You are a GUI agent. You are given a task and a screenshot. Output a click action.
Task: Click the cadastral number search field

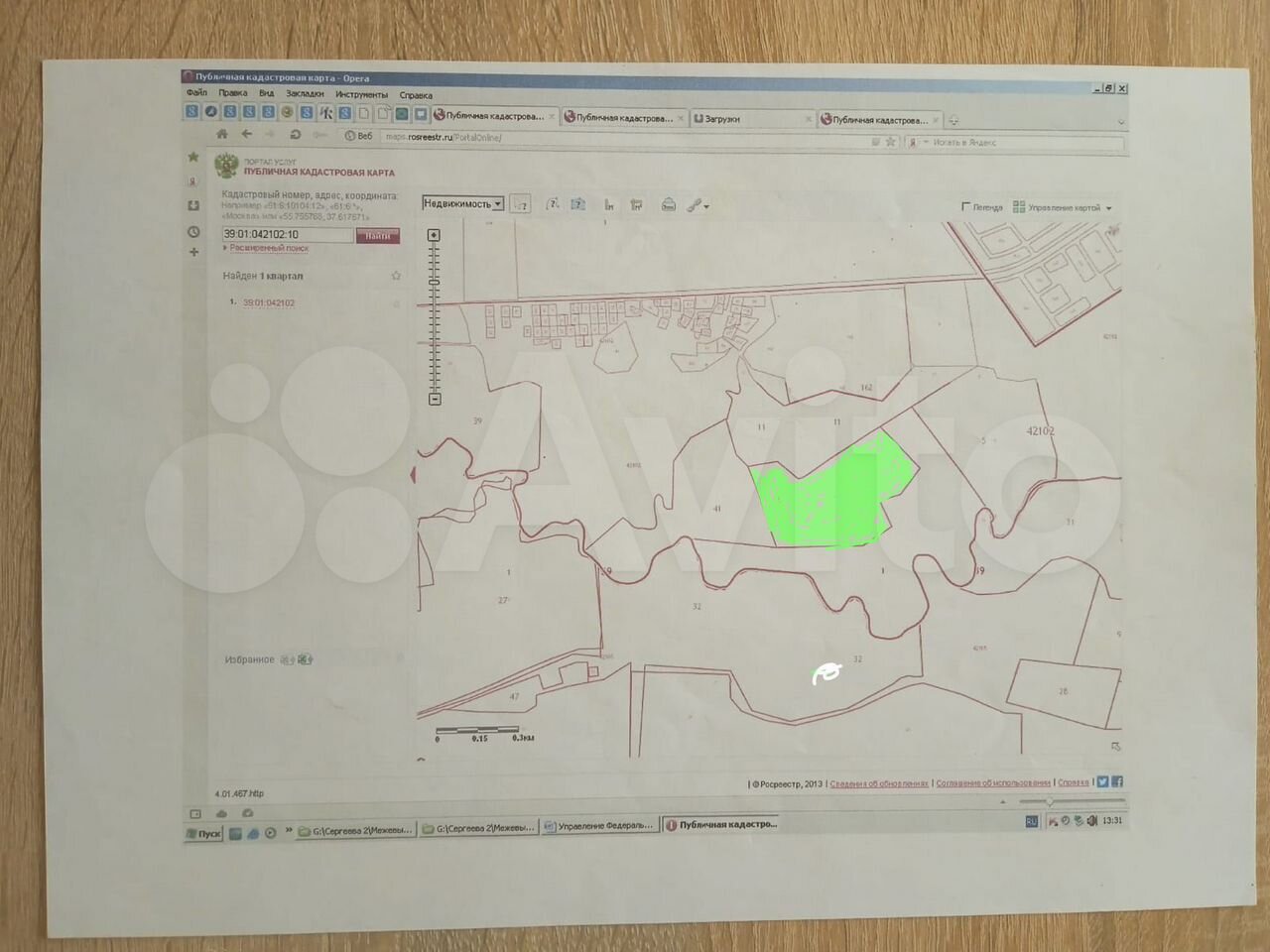pos(287,235)
